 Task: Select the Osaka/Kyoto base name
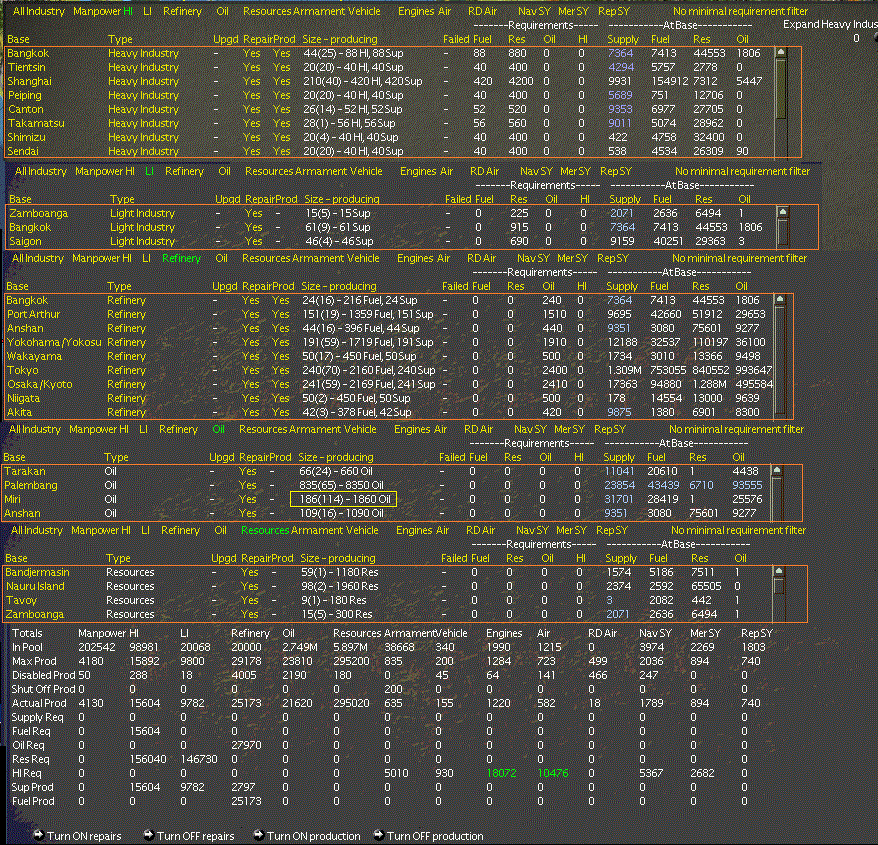(39, 384)
